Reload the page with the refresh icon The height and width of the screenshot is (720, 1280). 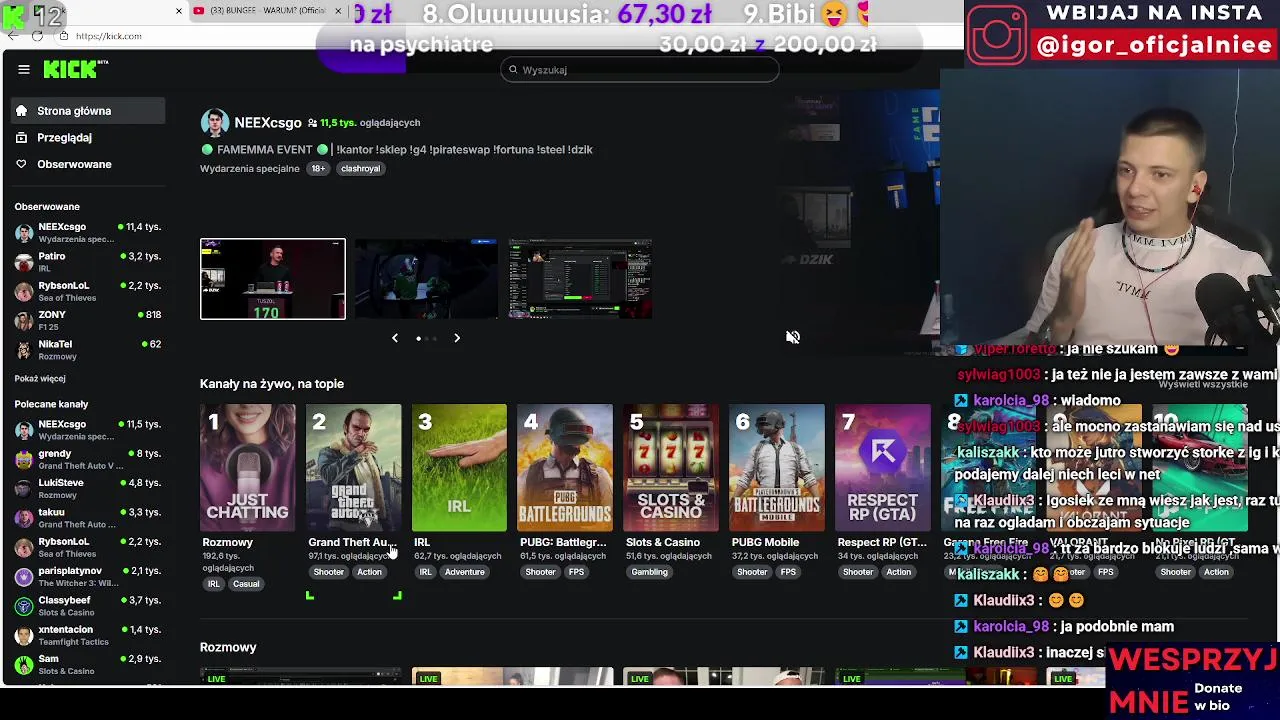tap(37, 36)
